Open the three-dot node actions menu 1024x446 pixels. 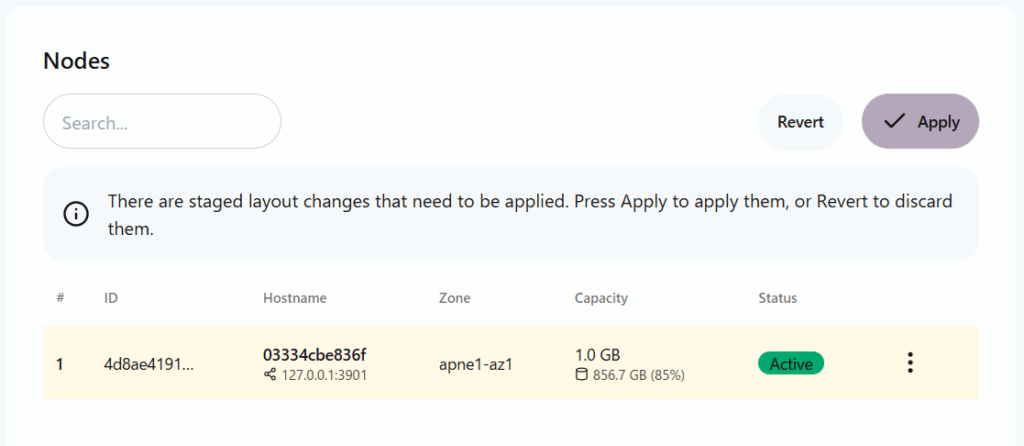pyautogui.click(x=909, y=363)
